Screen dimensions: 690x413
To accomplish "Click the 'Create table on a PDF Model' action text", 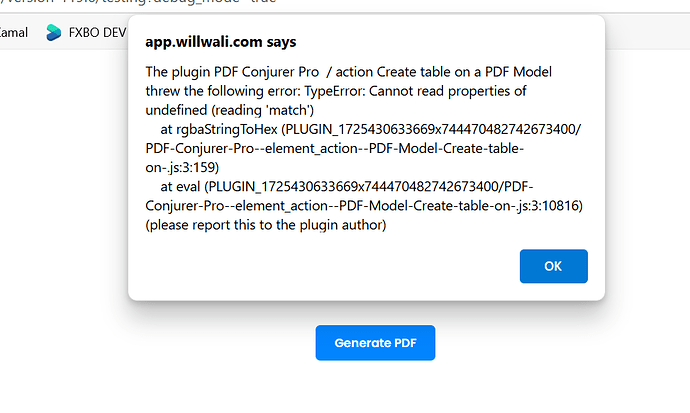I will click(x=464, y=72).
